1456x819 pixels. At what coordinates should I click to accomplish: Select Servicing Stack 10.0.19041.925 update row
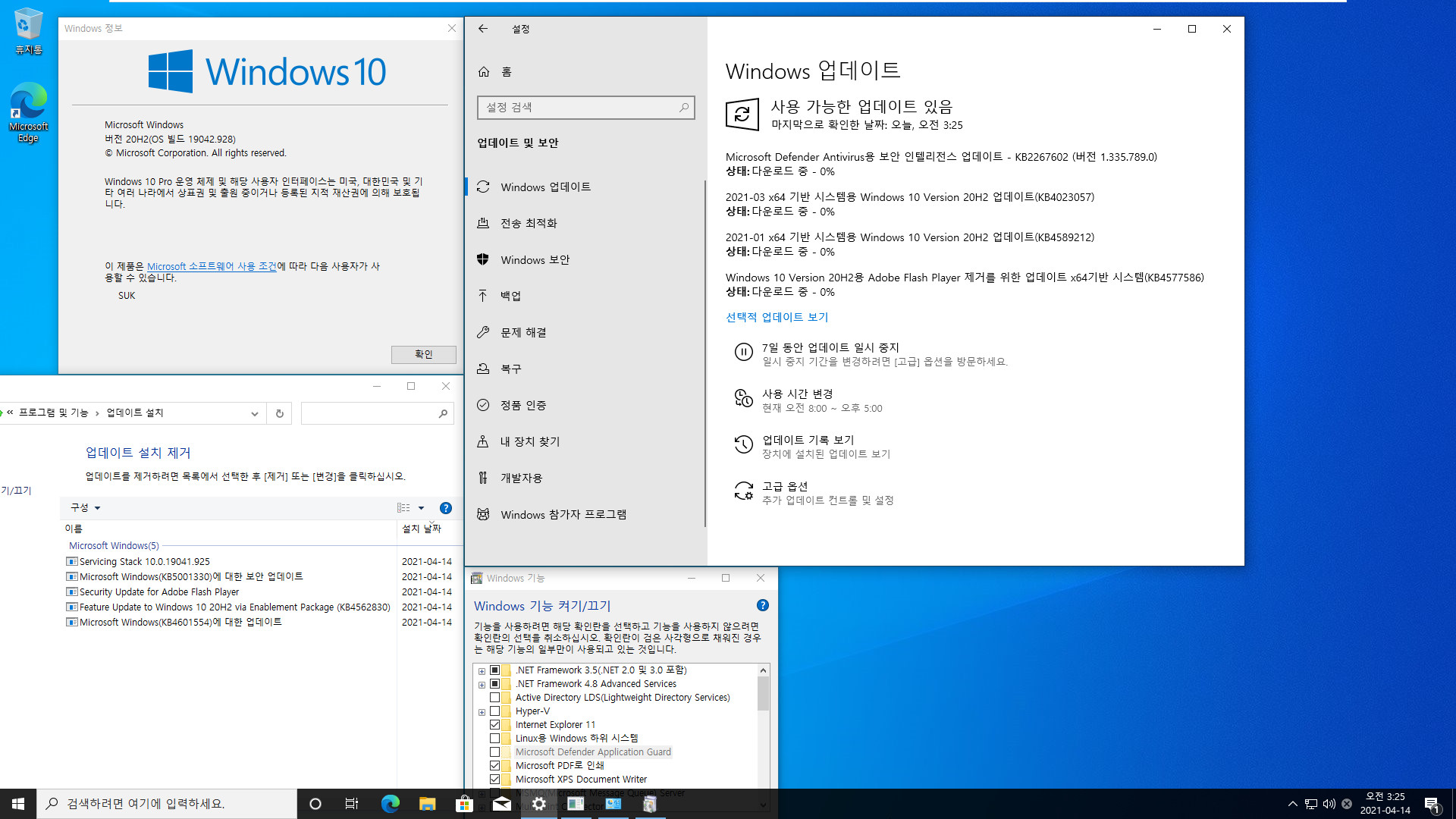(x=259, y=562)
